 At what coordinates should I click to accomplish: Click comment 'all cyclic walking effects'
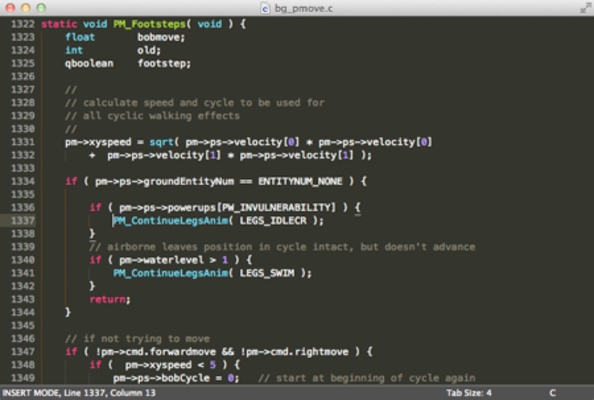[x=161, y=116]
